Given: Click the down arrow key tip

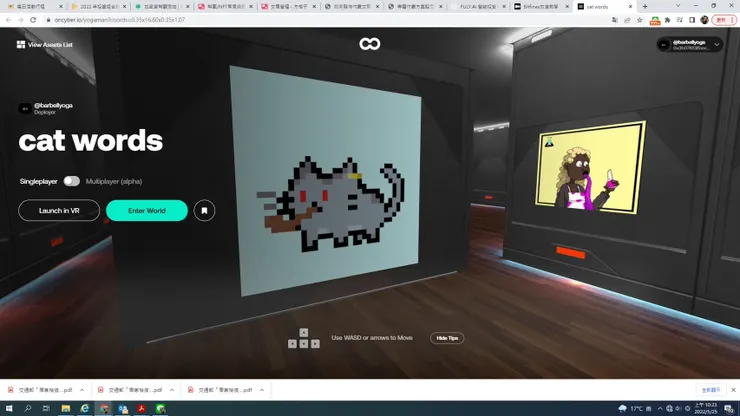Looking at the screenshot, I should pyautogui.click(x=304, y=344).
